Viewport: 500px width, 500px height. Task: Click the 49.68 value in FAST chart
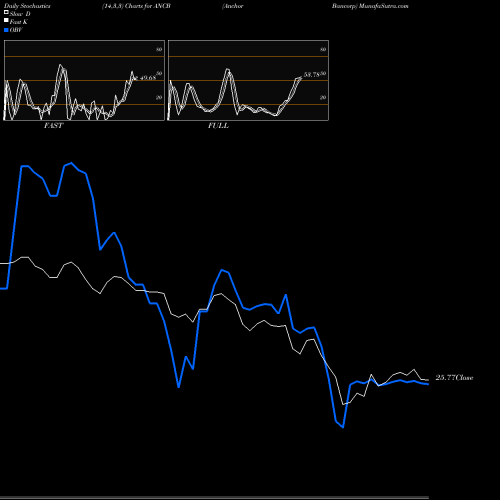tap(148, 78)
